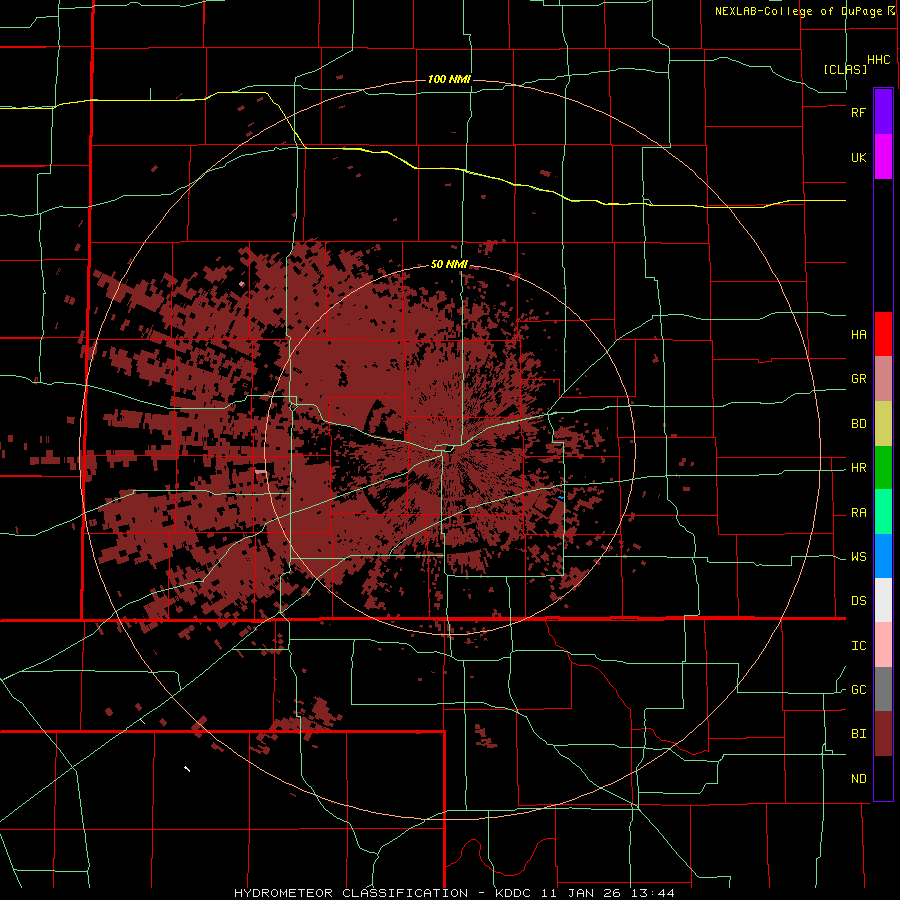Click the "HYDROMETEOR CLASSIFICATION" caption text
Image resolution: width=900 pixels, height=900 pixels.
click(x=351, y=893)
